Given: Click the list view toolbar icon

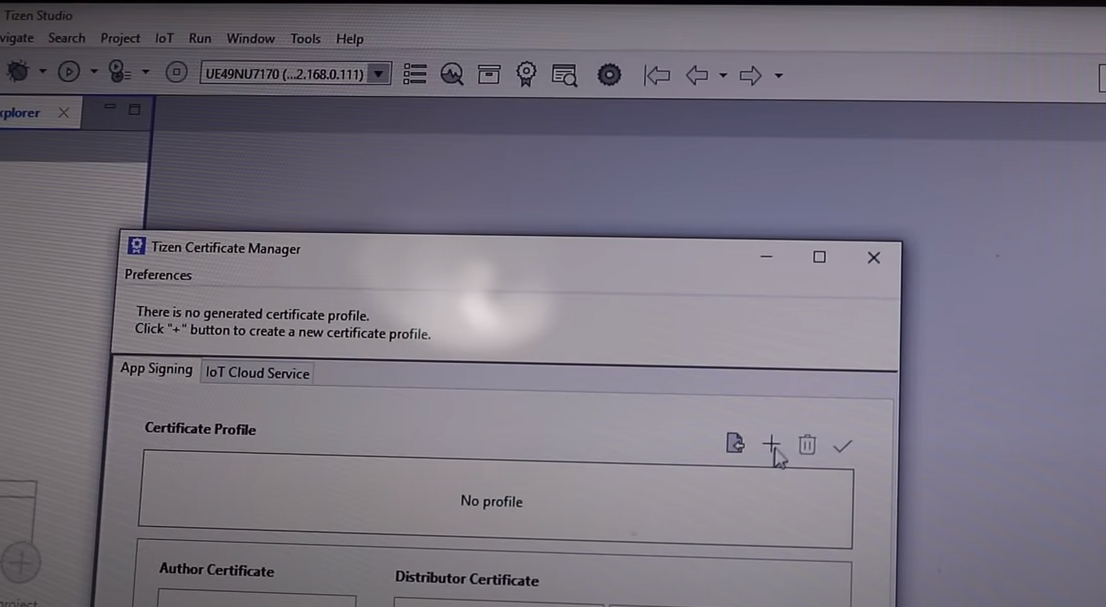Looking at the screenshot, I should click(415, 73).
